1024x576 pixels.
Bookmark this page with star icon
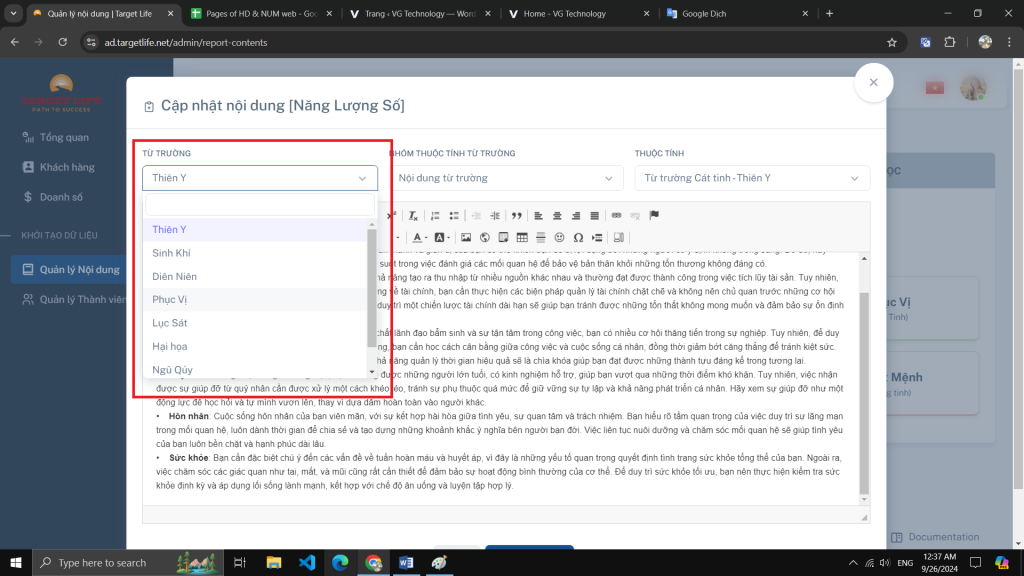pos(891,42)
